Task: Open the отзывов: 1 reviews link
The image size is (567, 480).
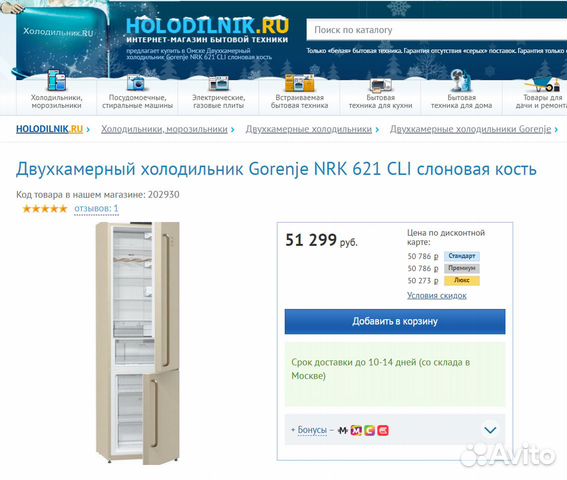Action: [x=96, y=209]
